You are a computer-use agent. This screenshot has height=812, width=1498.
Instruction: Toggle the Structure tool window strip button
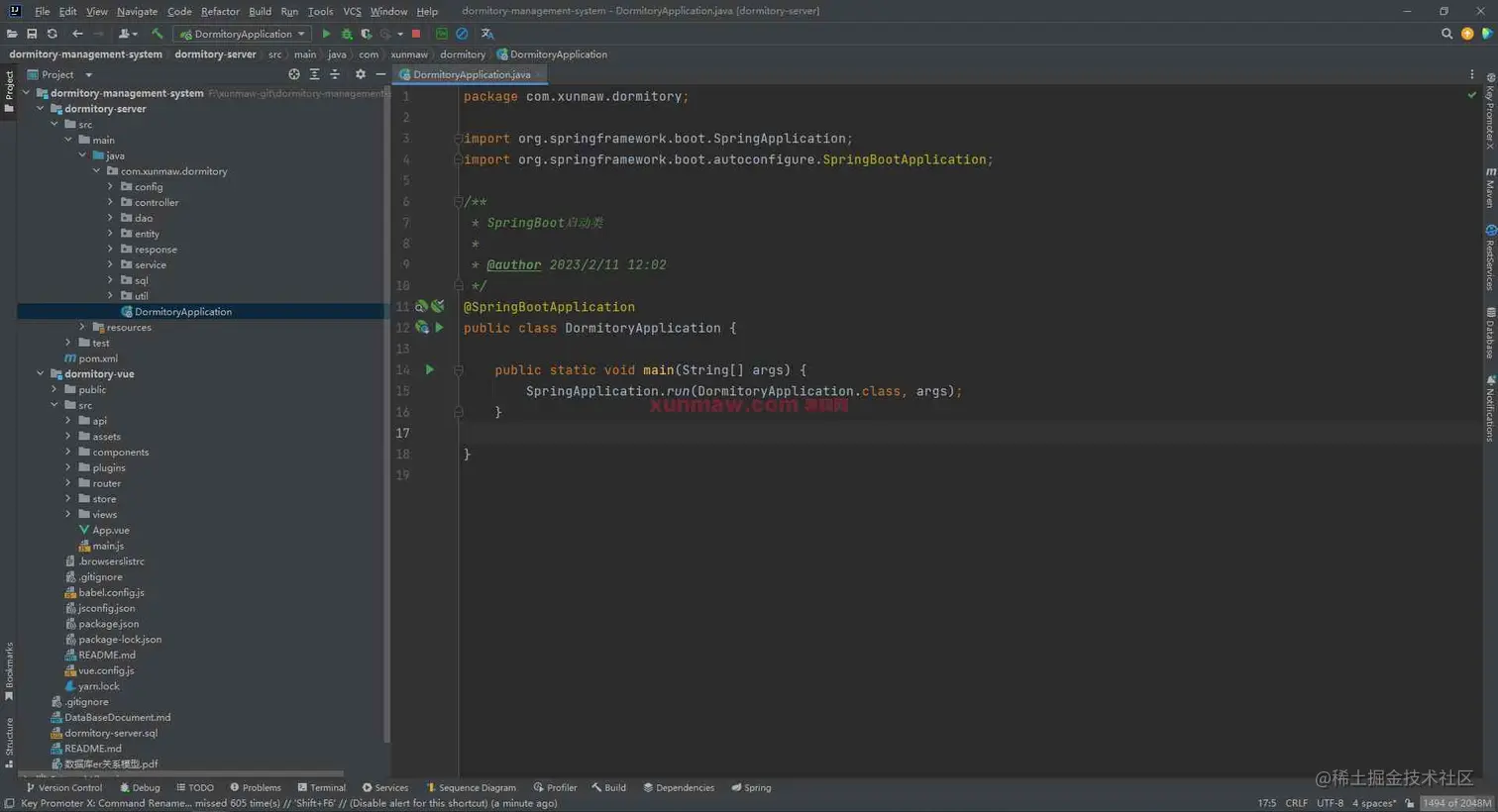click(x=9, y=743)
